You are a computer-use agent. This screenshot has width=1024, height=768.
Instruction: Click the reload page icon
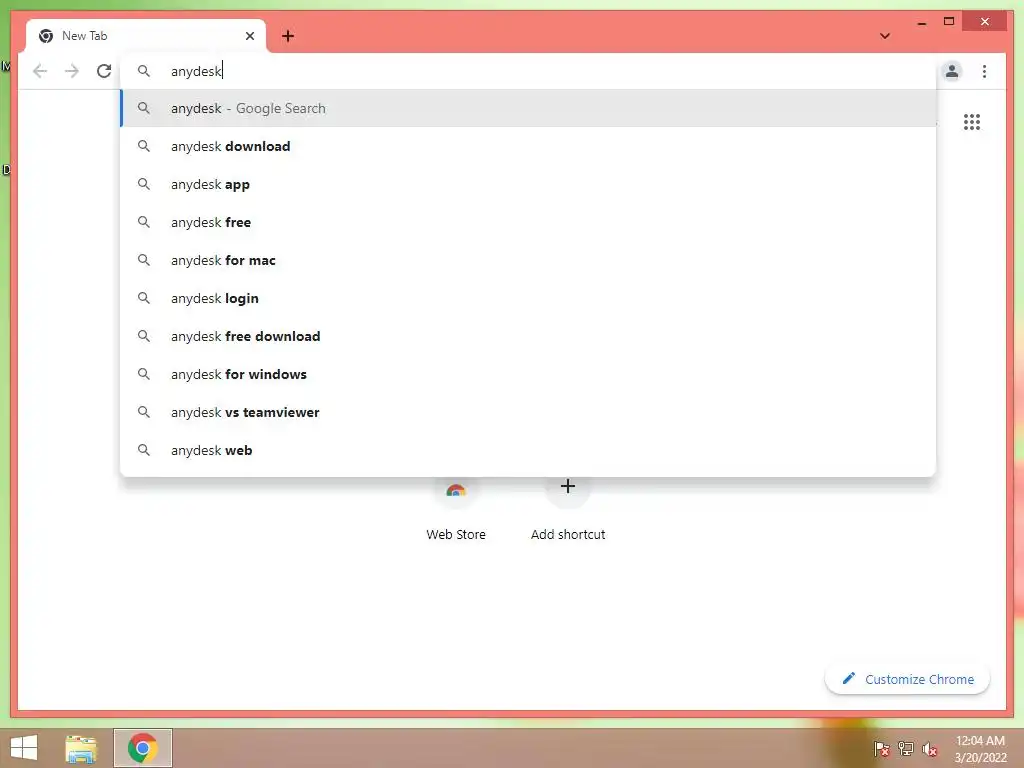(x=104, y=71)
